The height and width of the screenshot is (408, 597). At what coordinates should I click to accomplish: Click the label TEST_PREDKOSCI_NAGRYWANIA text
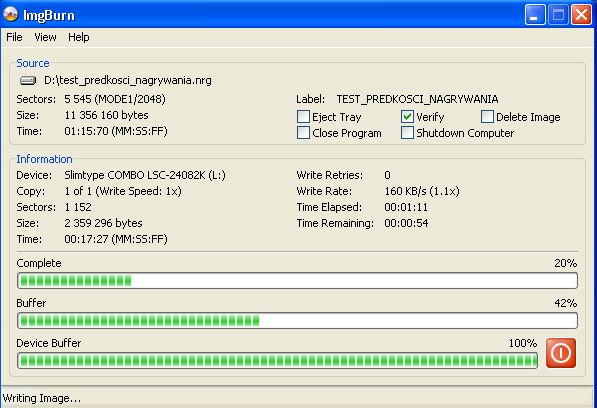(417, 99)
